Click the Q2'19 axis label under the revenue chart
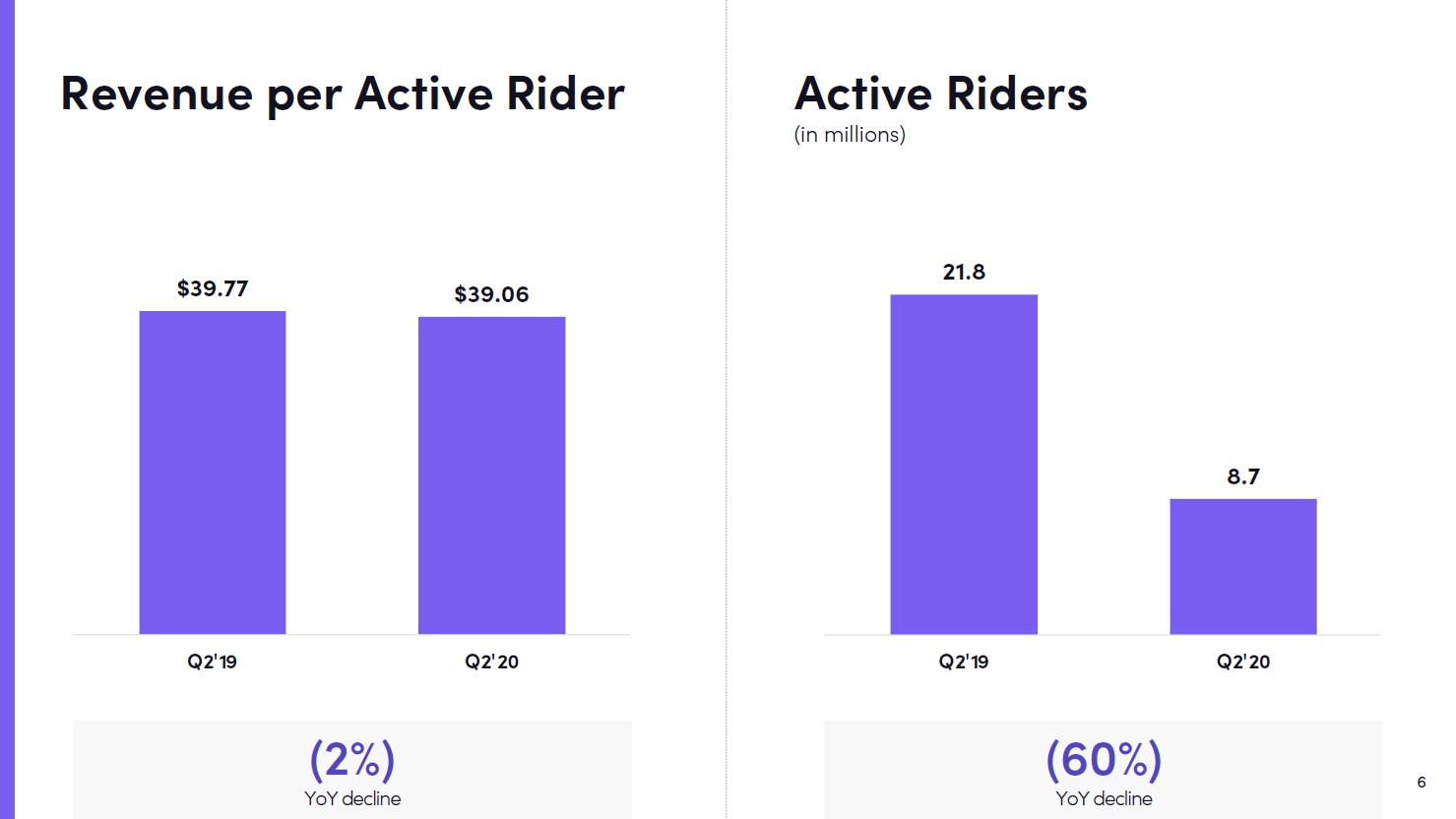Image resolution: width=1456 pixels, height=819 pixels. pyautogui.click(x=213, y=661)
